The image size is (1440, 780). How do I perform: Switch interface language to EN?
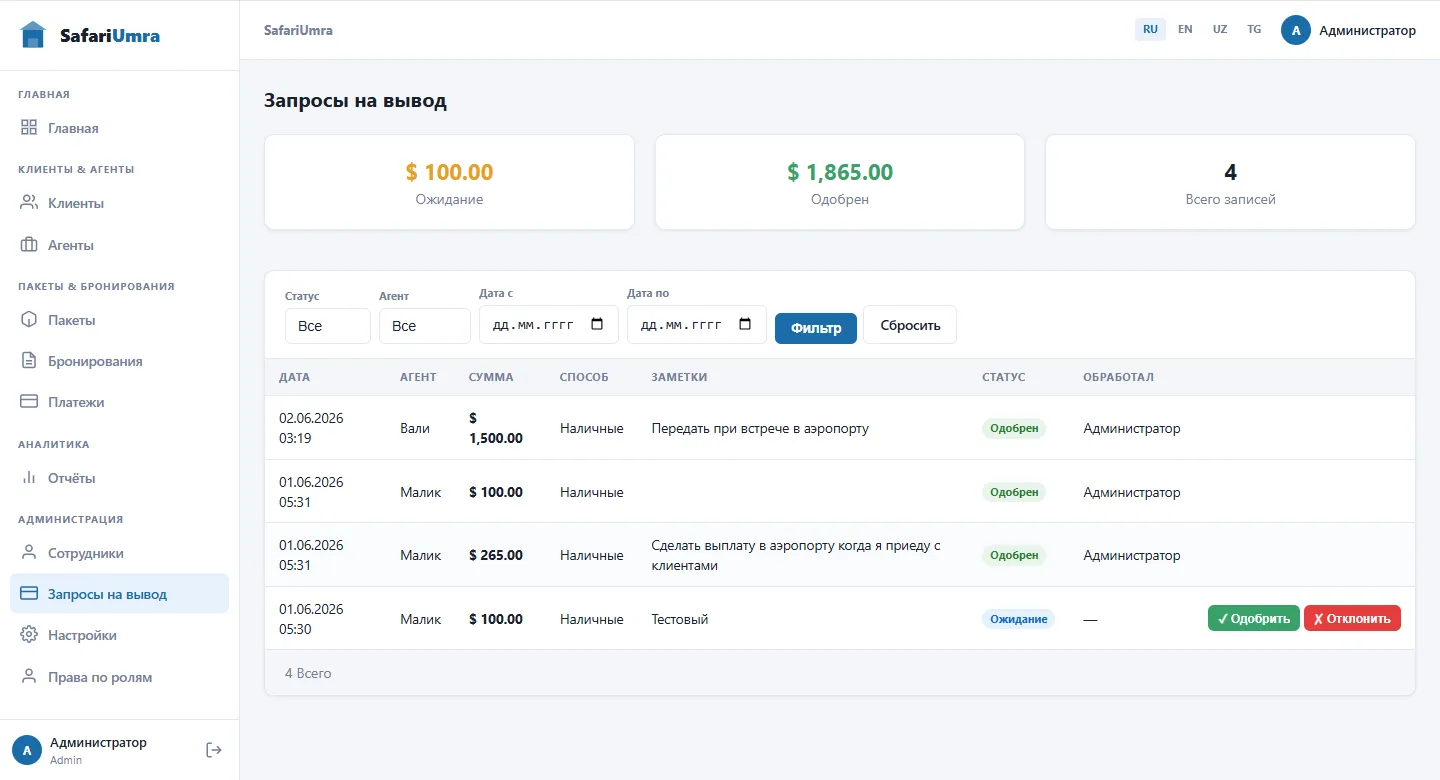[x=1185, y=30]
